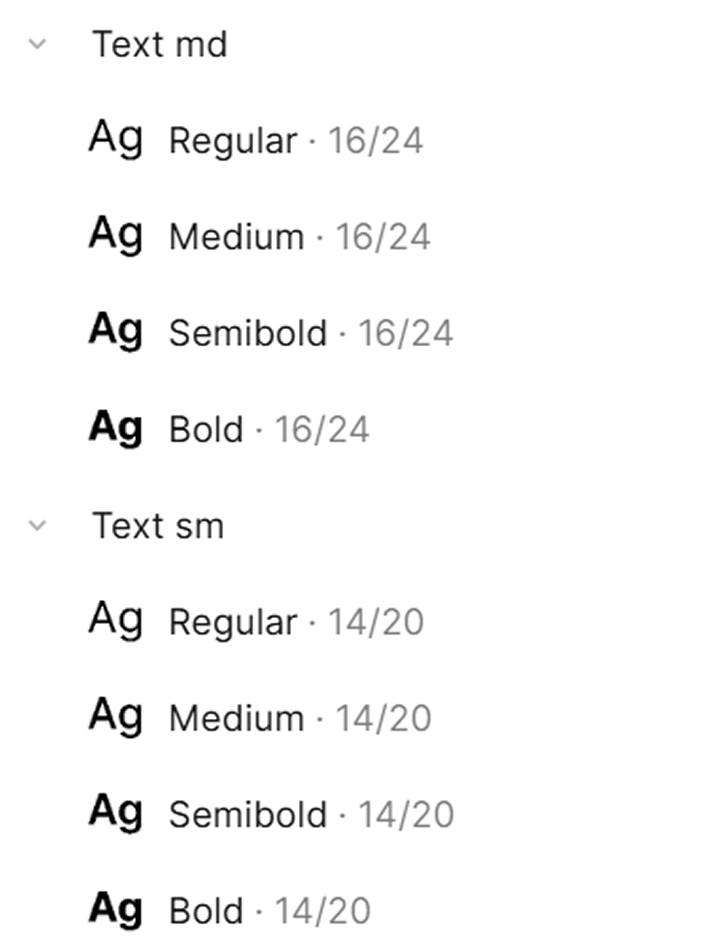The width and height of the screenshot is (726, 948).
Task: Click the Ag preview for Text md Medium
Action: click(116, 235)
